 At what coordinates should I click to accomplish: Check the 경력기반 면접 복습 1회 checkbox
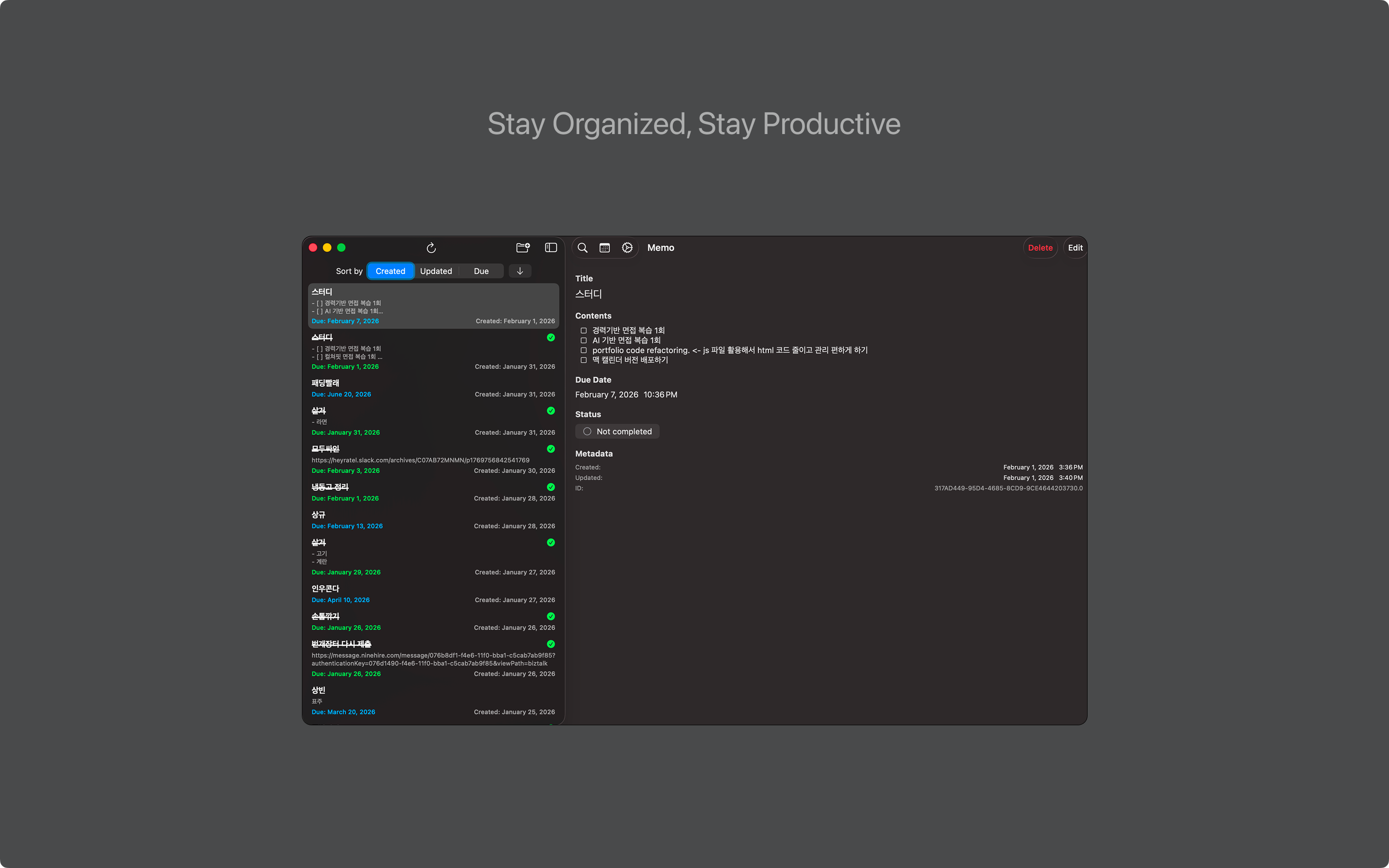pyautogui.click(x=584, y=331)
